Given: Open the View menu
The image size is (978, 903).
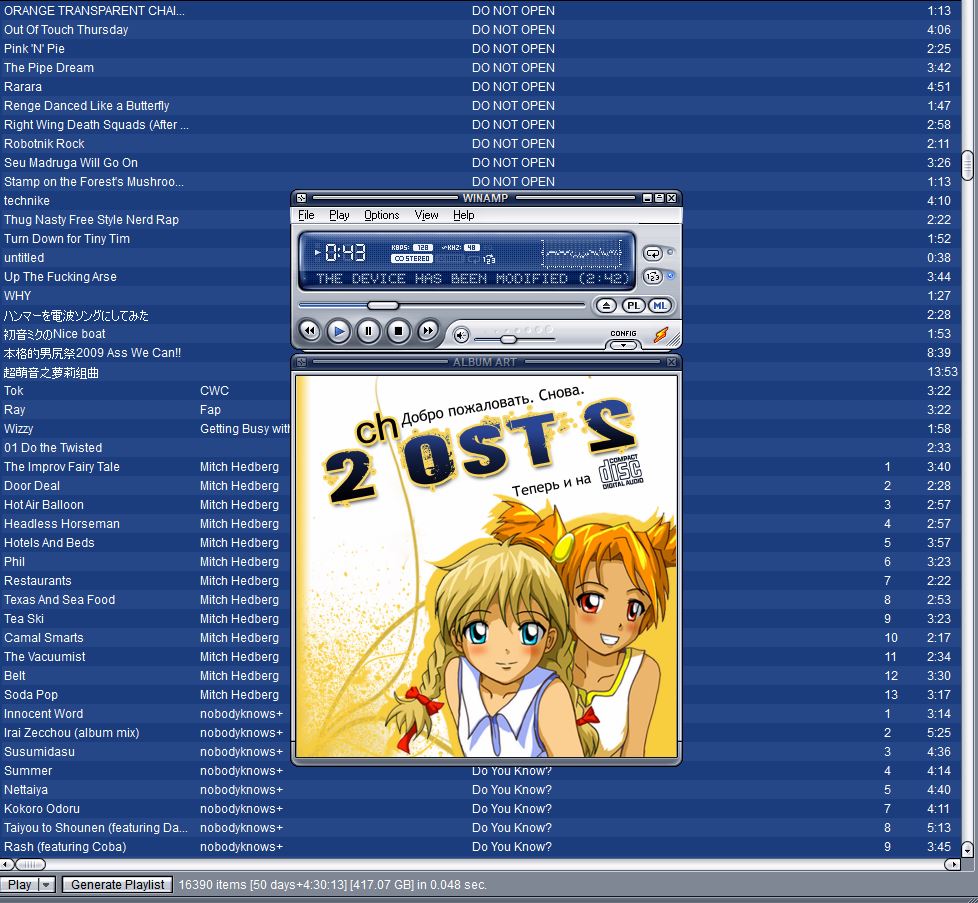Looking at the screenshot, I should click(427, 215).
